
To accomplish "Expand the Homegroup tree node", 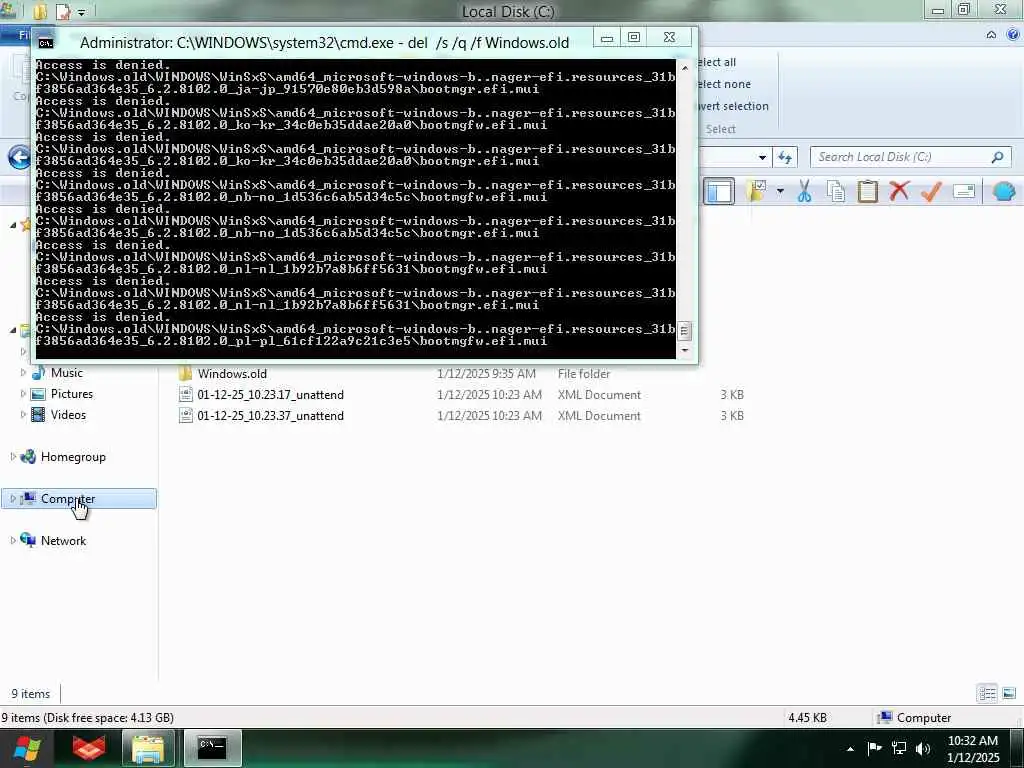I will (13, 456).
